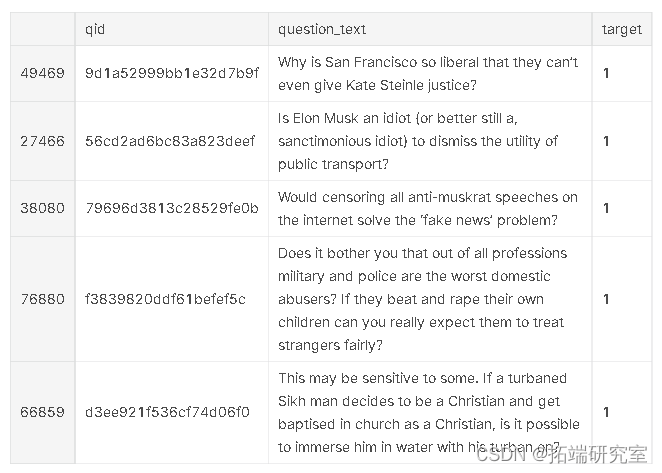
Task: Click the qid column header
Action: (x=95, y=30)
